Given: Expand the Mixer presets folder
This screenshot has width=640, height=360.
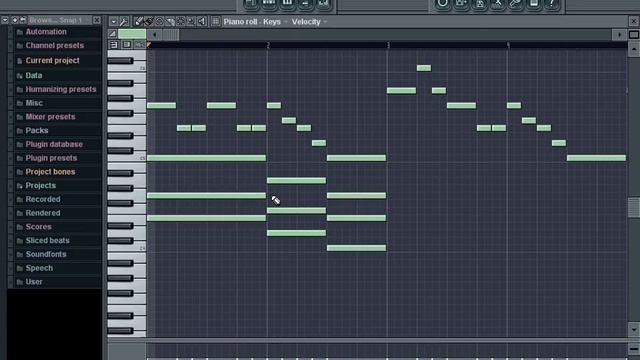Looking at the screenshot, I should coord(50,117).
